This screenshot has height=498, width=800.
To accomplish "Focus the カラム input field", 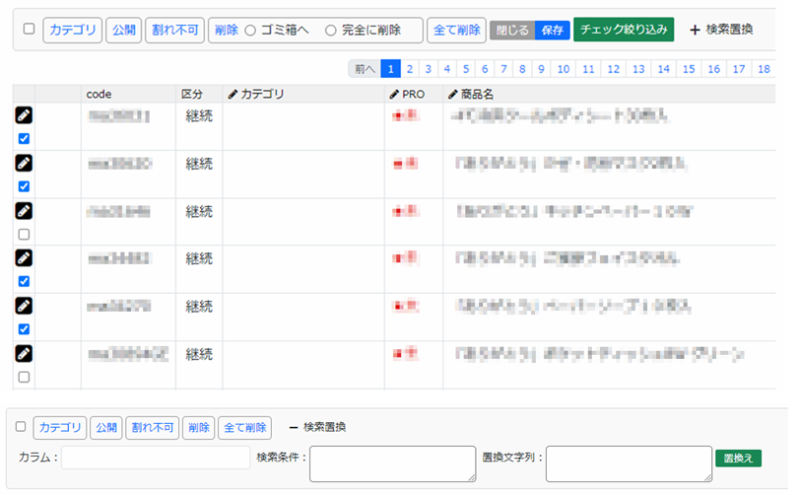I will point(155,458).
